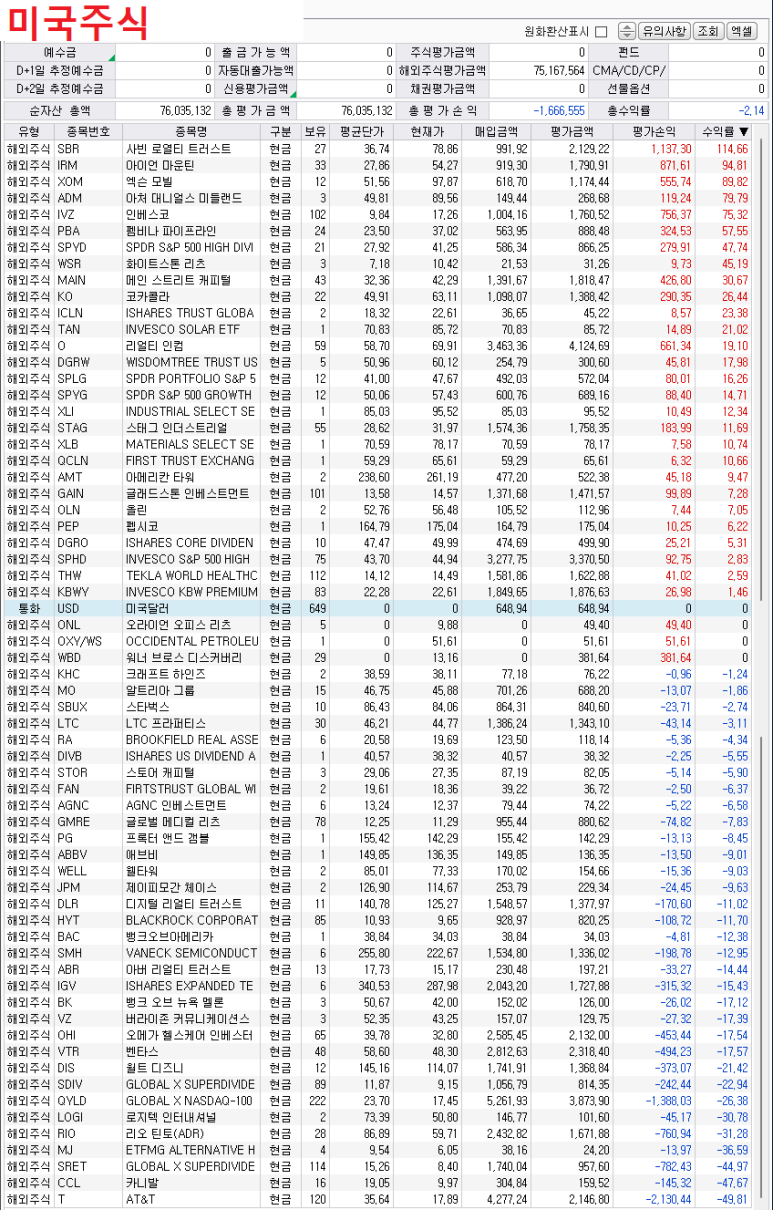The image size is (773, 1210).
Task: Select the 워너 브로스 디스커버리 name
Action: click(183, 657)
